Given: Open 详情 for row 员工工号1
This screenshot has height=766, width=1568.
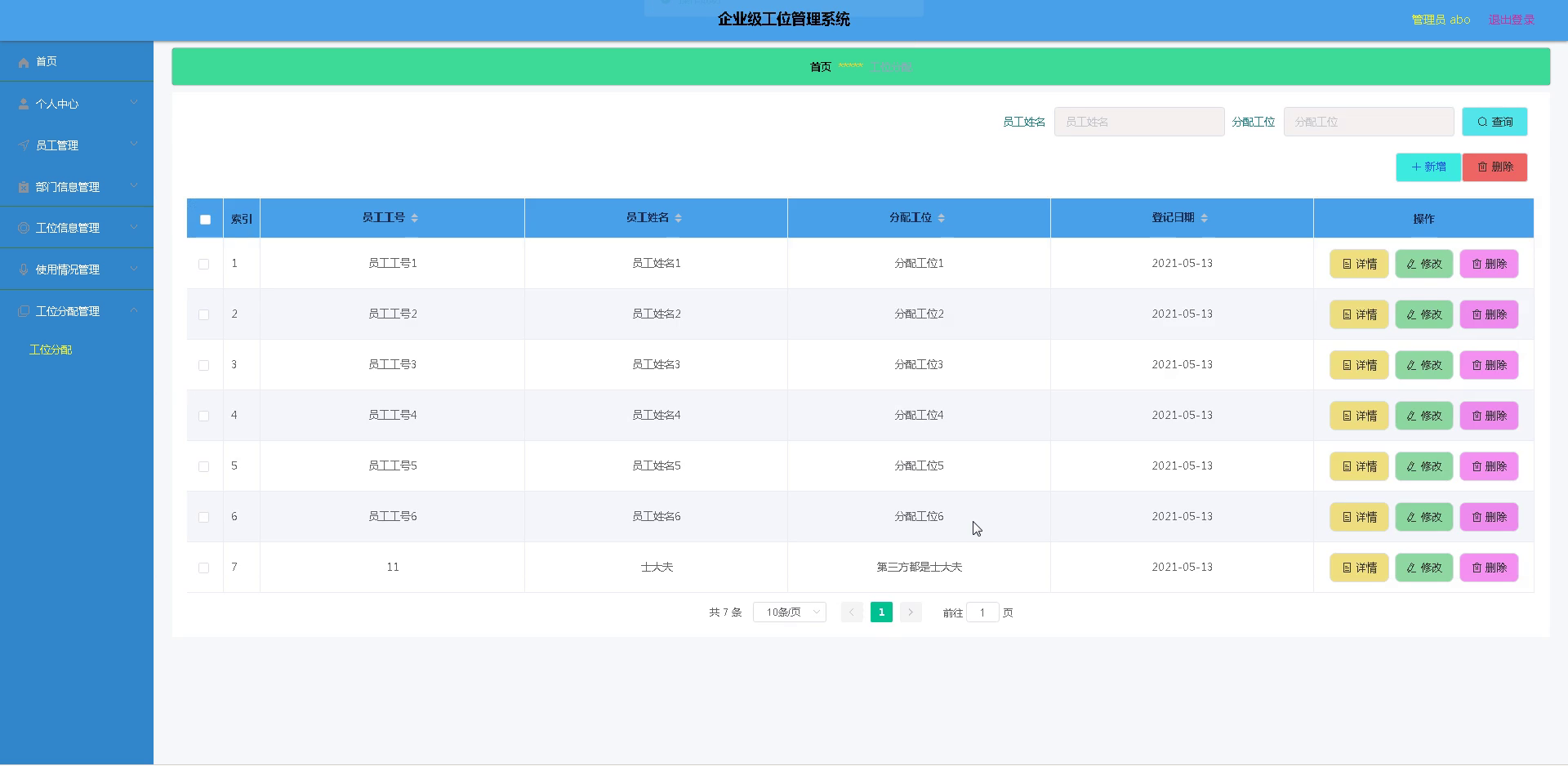Looking at the screenshot, I should [x=1359, y=264].
